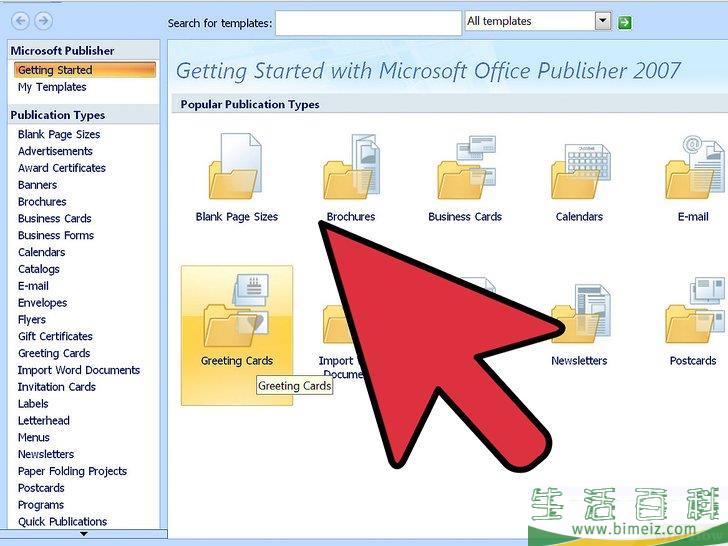Screen dimensions: 728x546
Task: Select Quick Publications in sidebar
Action: pos(62,521)
